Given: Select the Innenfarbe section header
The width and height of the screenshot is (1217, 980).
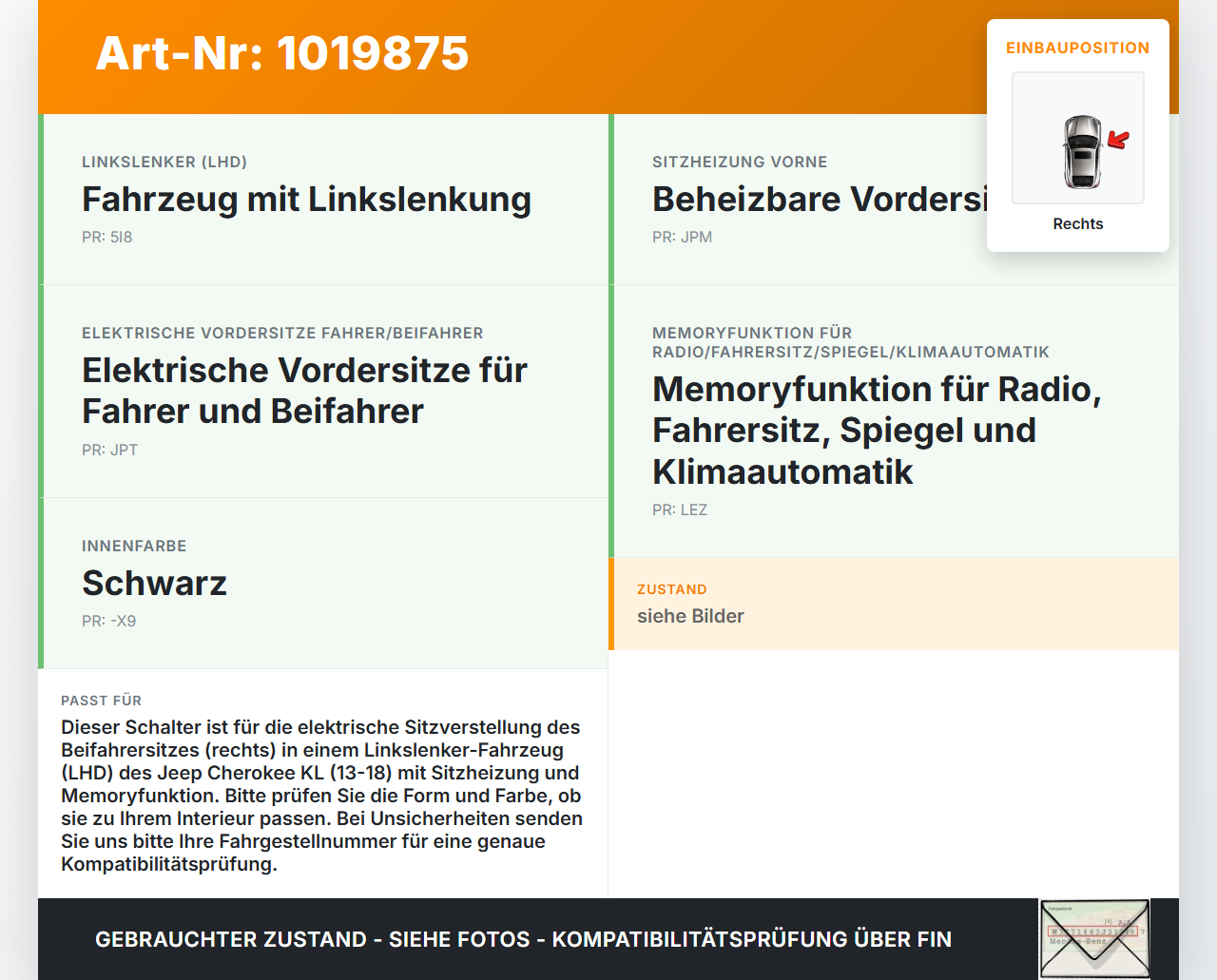Looking at the screenshot, I should (134, 546).
